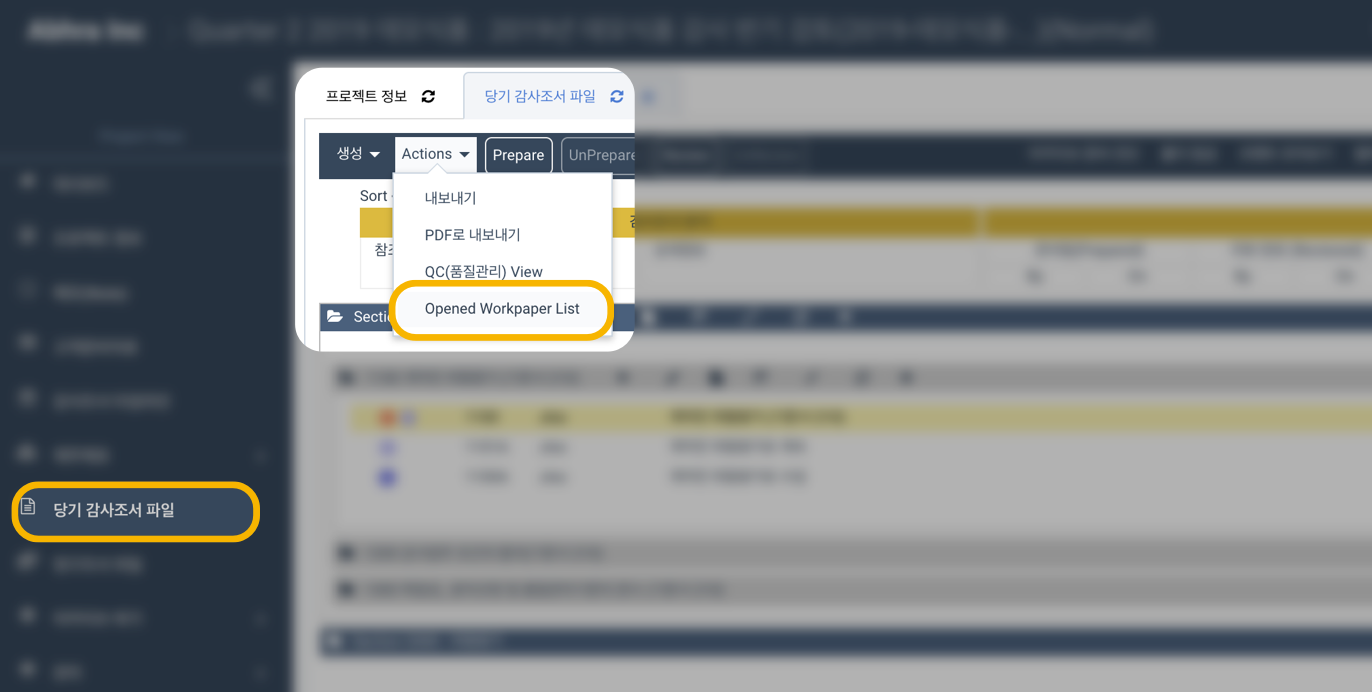Screen dimensions: 1372x692
Task: Click the red status icon in the highlighted row
Action: click(x=384, y=416)
